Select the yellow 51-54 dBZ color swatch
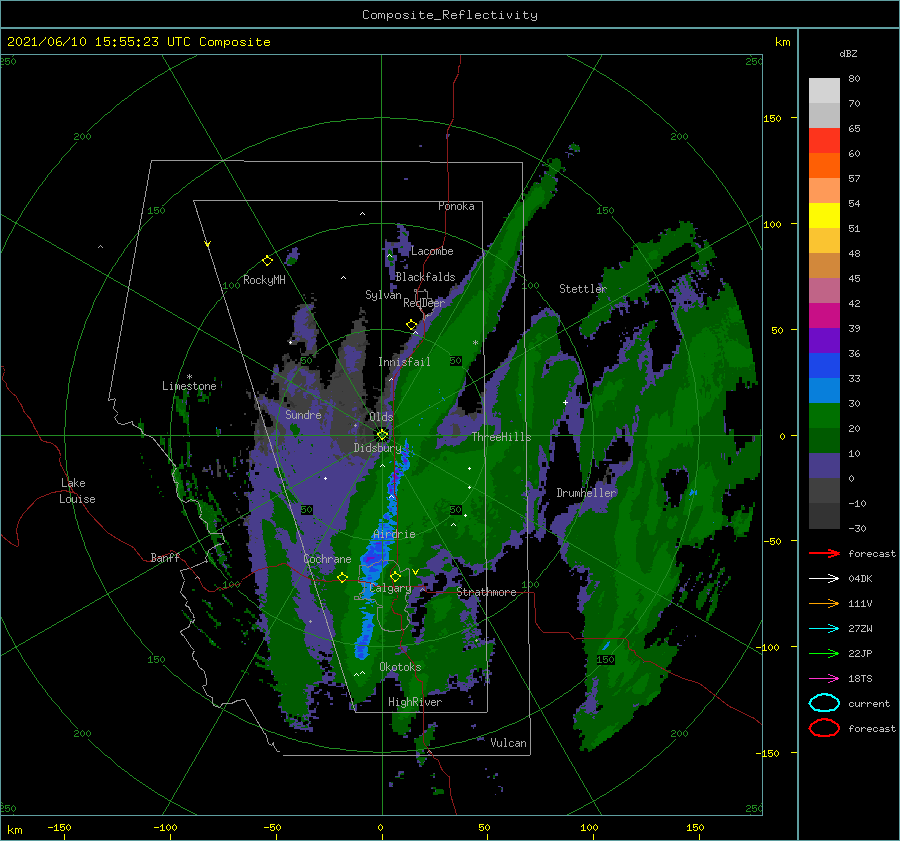 [x=824, y=216]
